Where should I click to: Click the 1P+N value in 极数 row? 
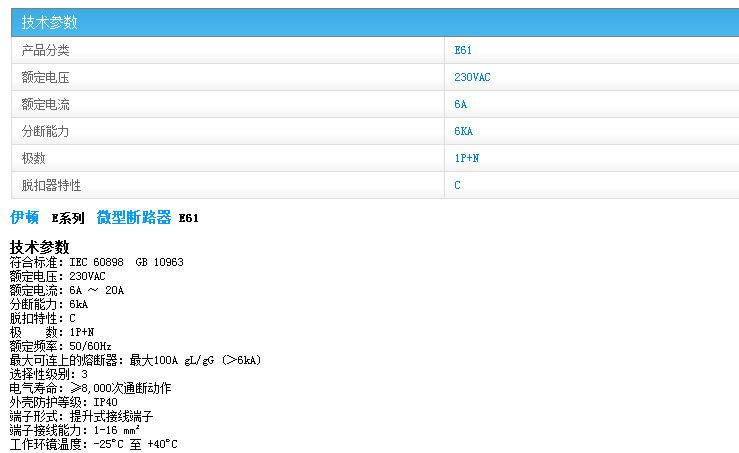point(466,158)
